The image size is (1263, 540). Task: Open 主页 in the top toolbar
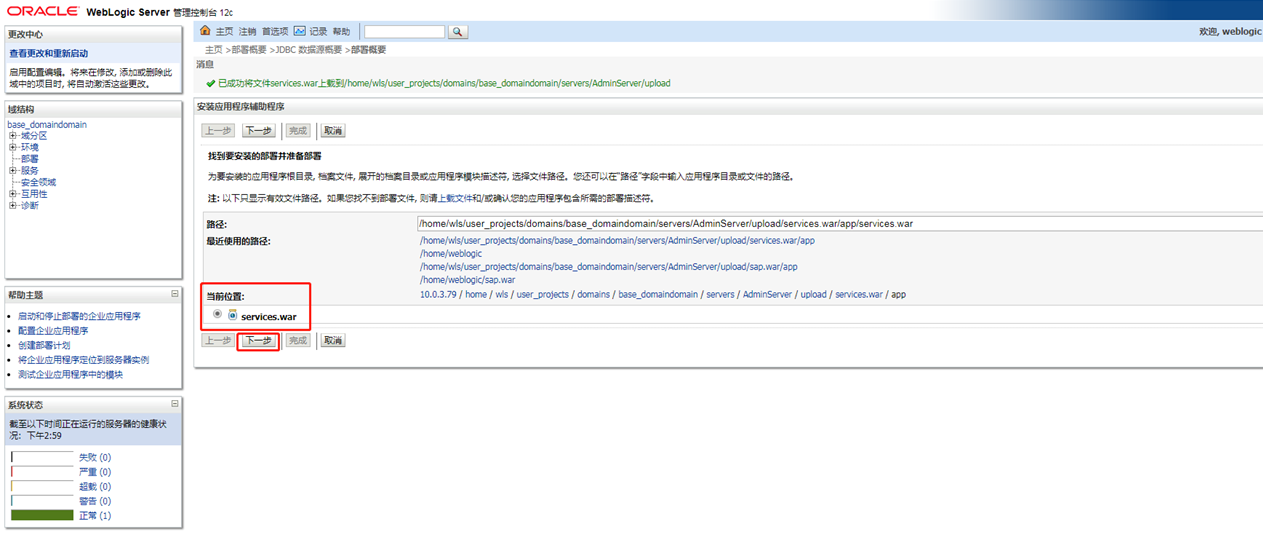tap(224, 32)
